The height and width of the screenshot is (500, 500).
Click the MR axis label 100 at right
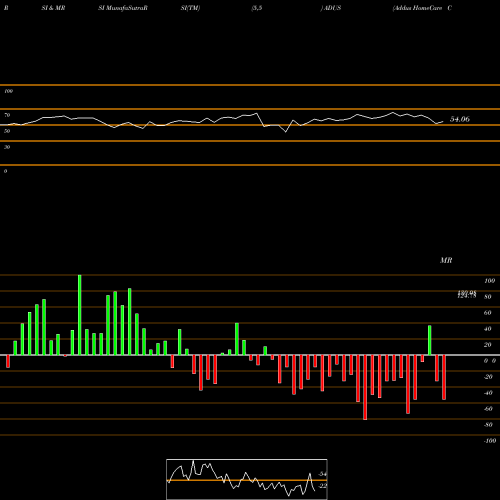(x=489, y=281)
